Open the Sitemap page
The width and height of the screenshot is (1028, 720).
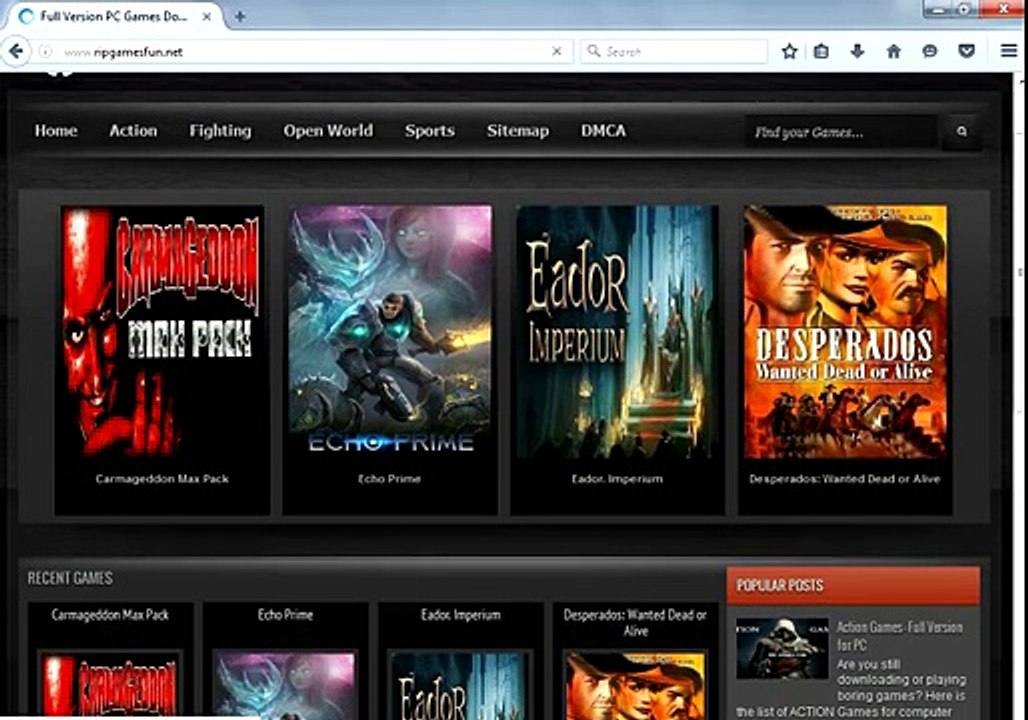517,131
